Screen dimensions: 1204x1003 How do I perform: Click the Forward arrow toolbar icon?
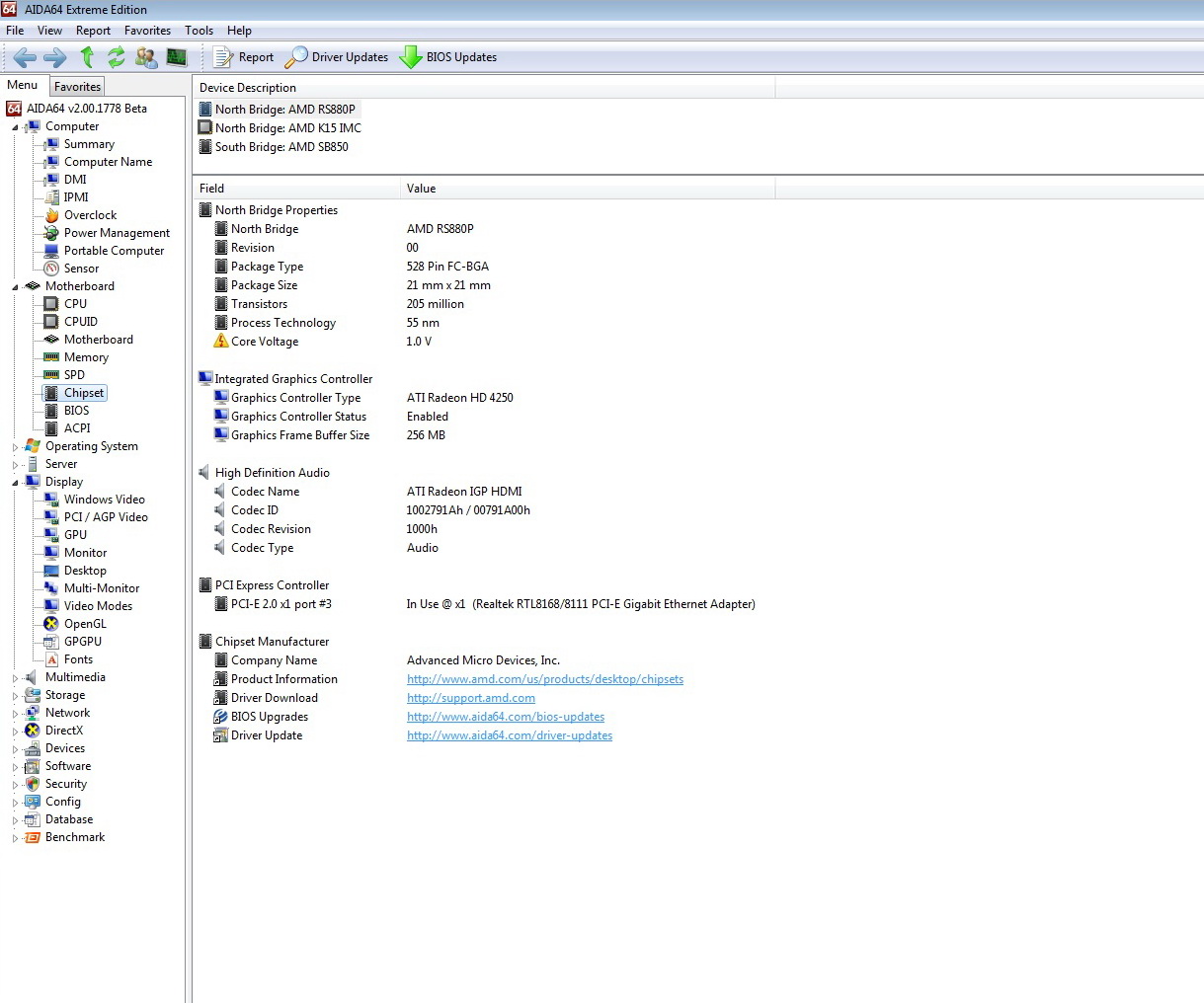(55, 57)
